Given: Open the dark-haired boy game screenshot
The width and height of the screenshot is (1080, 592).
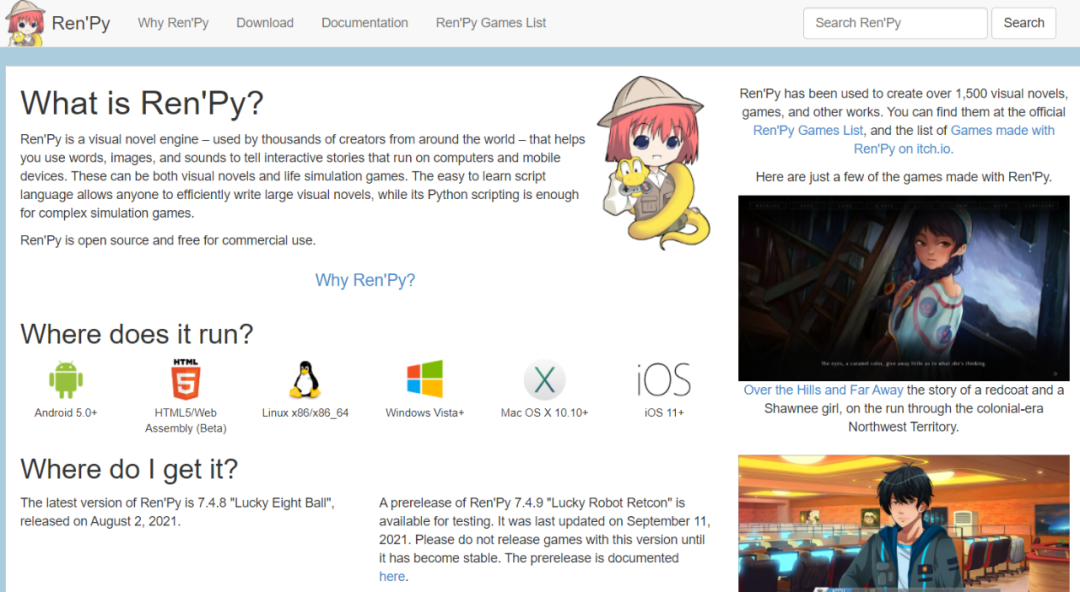Looking at the screenshot, I should pos(904,523).
